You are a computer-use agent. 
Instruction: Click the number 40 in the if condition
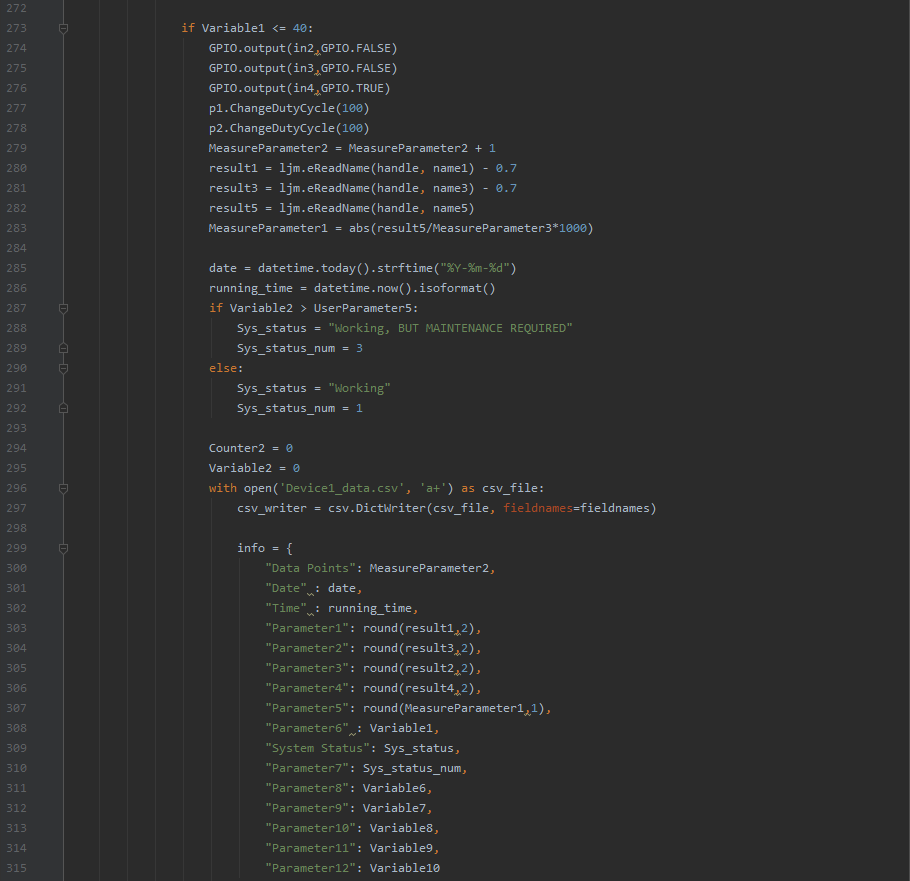(299, 28)
